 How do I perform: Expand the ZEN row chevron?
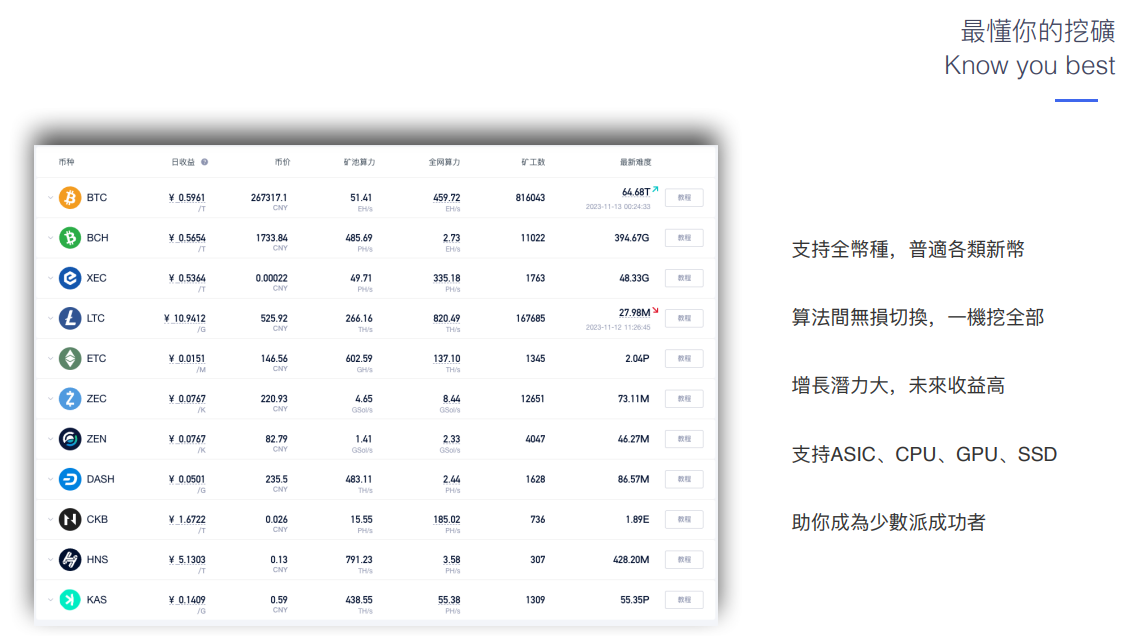pos(50,439)
